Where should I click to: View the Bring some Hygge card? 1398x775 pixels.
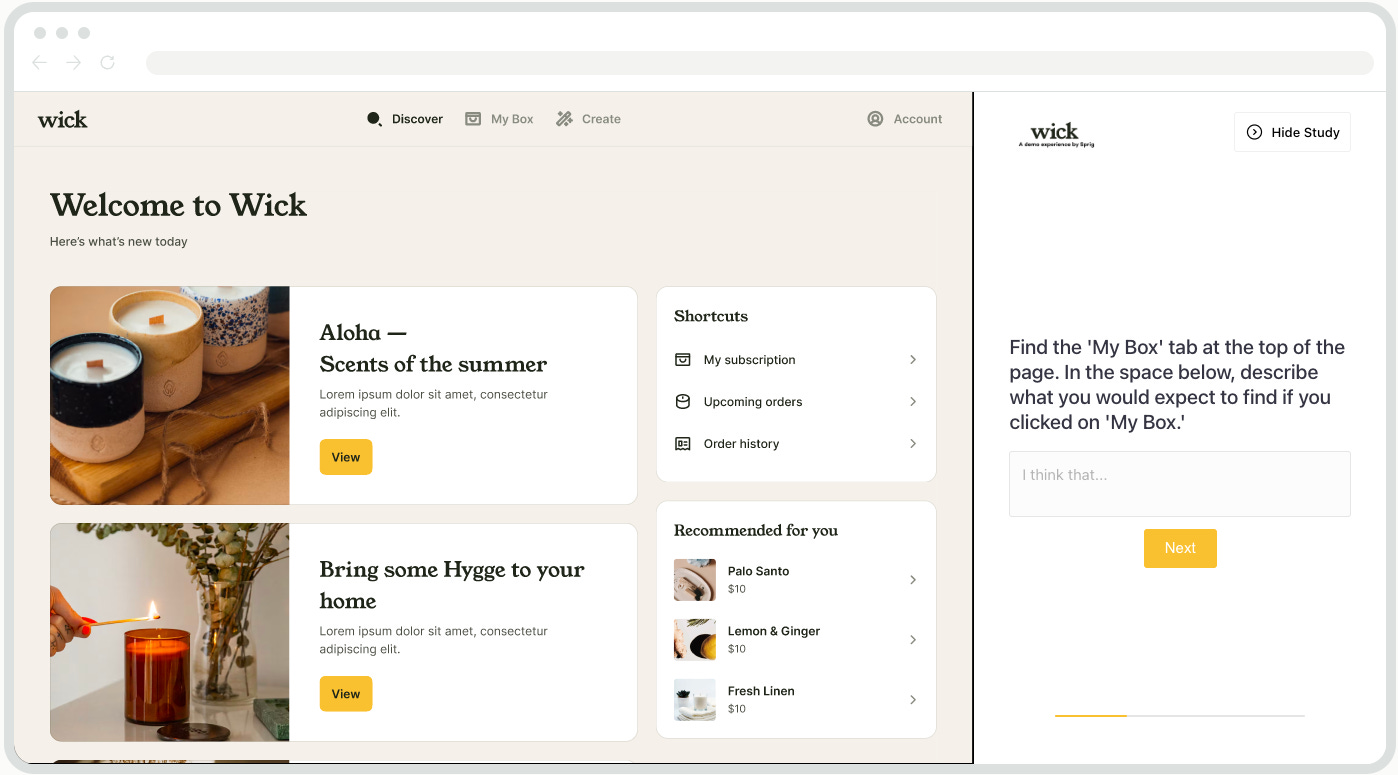[x=346, y=694]
